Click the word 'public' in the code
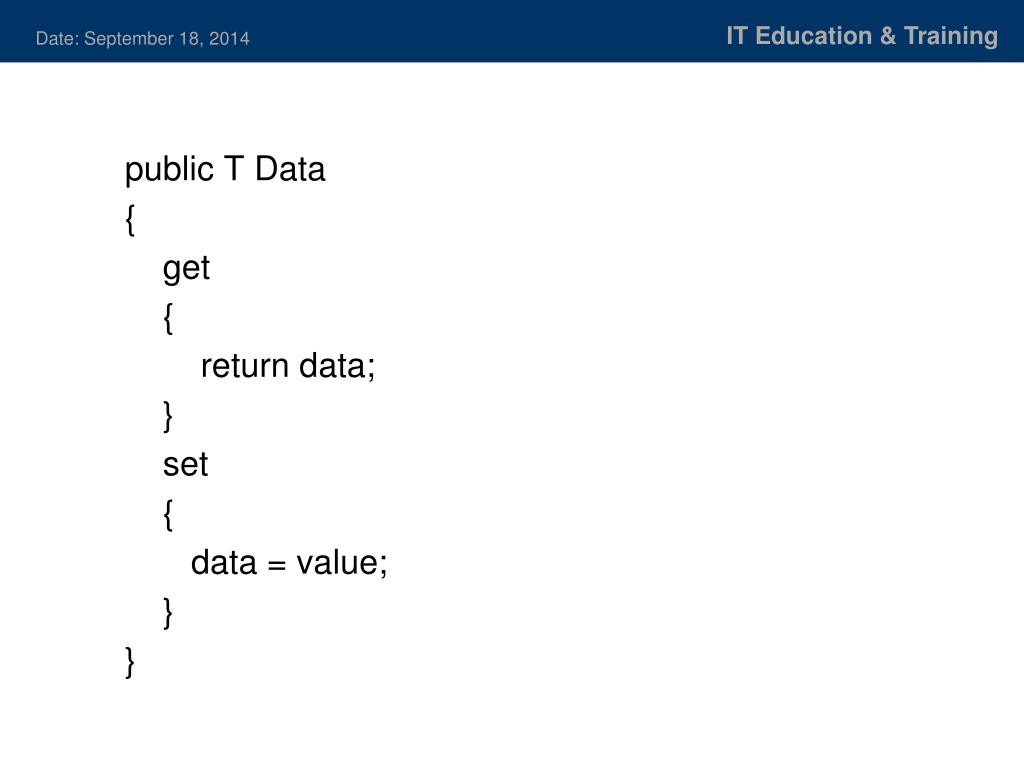The image size is (1024, 768). click(x=169, y=170)
